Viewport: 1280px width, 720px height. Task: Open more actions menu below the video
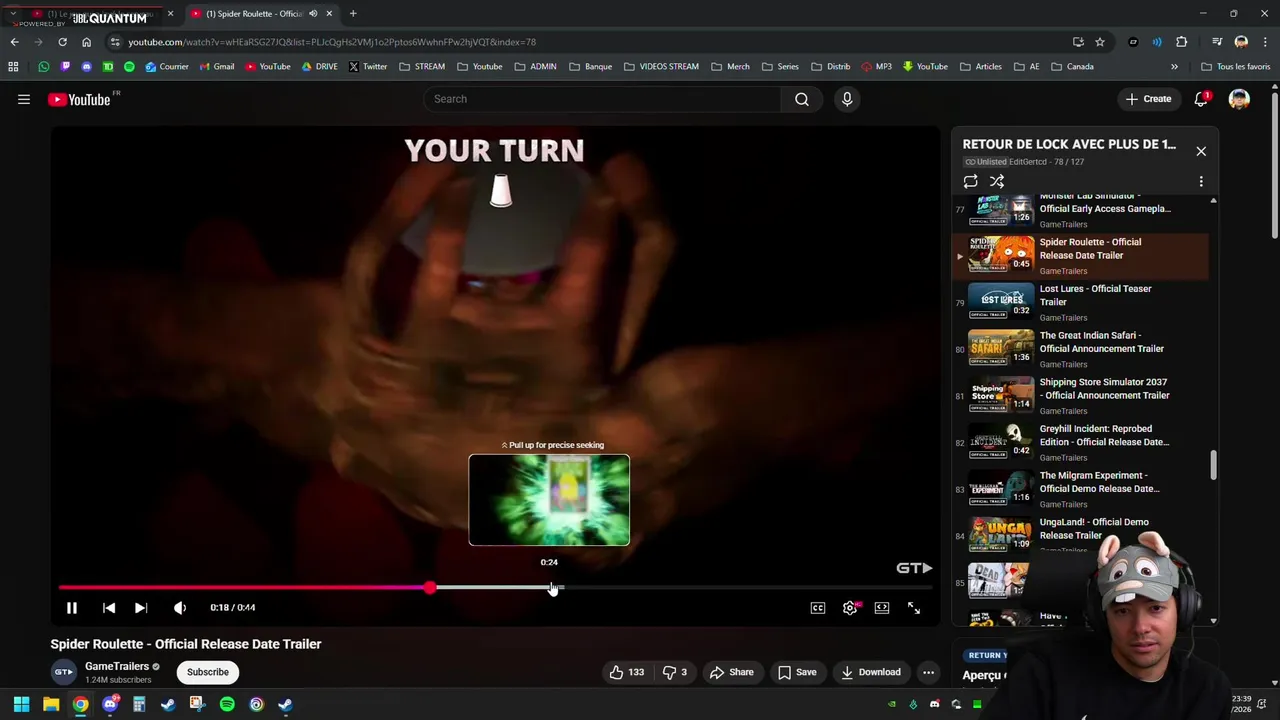(928, 672)
